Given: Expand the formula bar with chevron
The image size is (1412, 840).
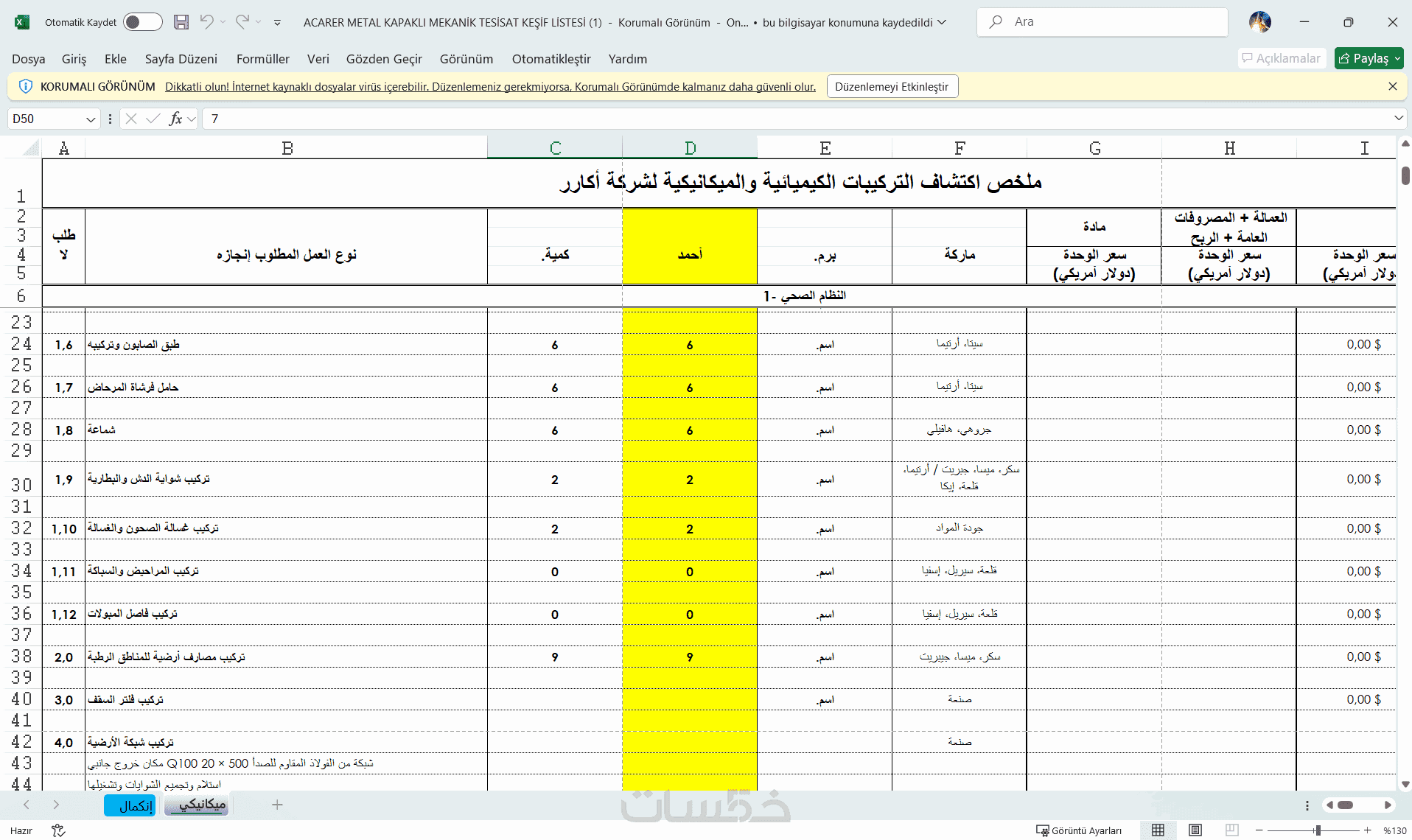Looking at the screenshot, I should click(1399, 119).
